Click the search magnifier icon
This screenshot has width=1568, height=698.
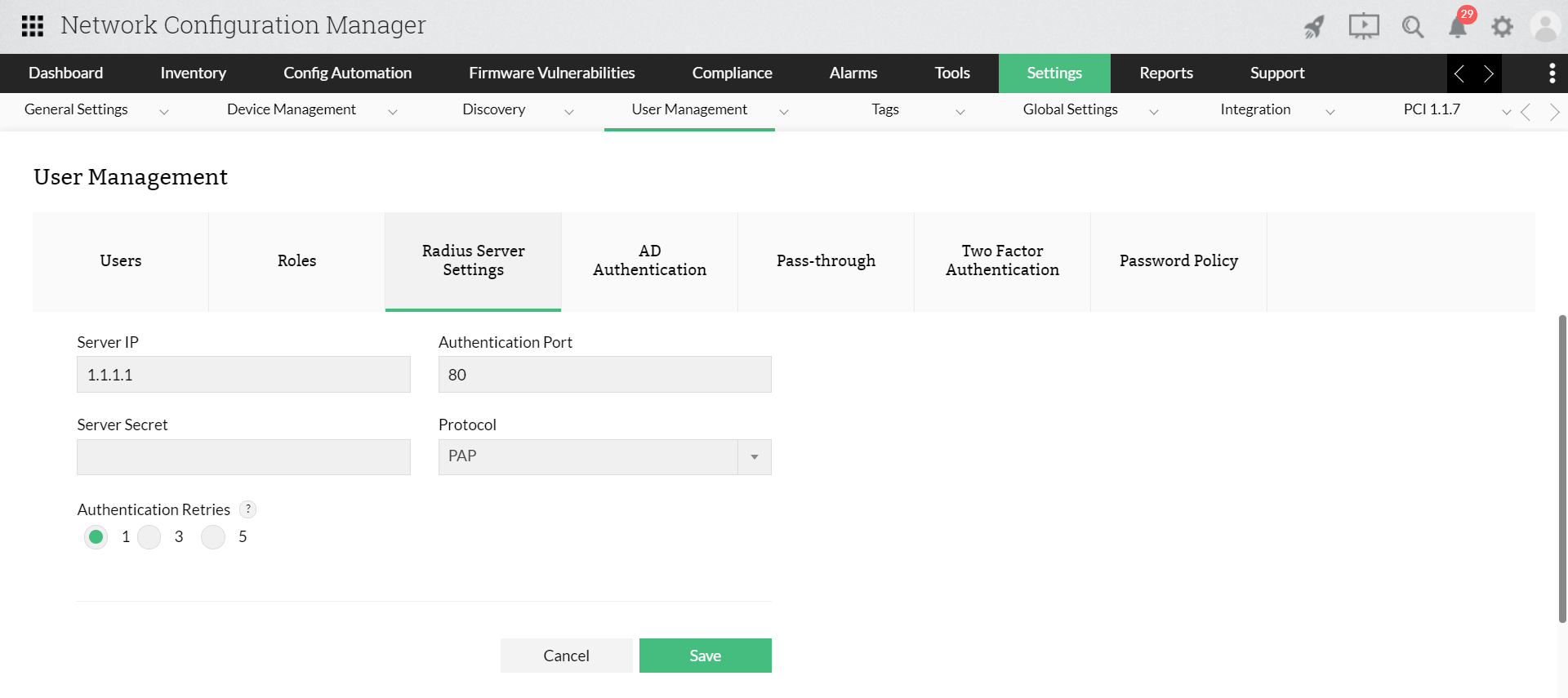(x=1412, y=27)
